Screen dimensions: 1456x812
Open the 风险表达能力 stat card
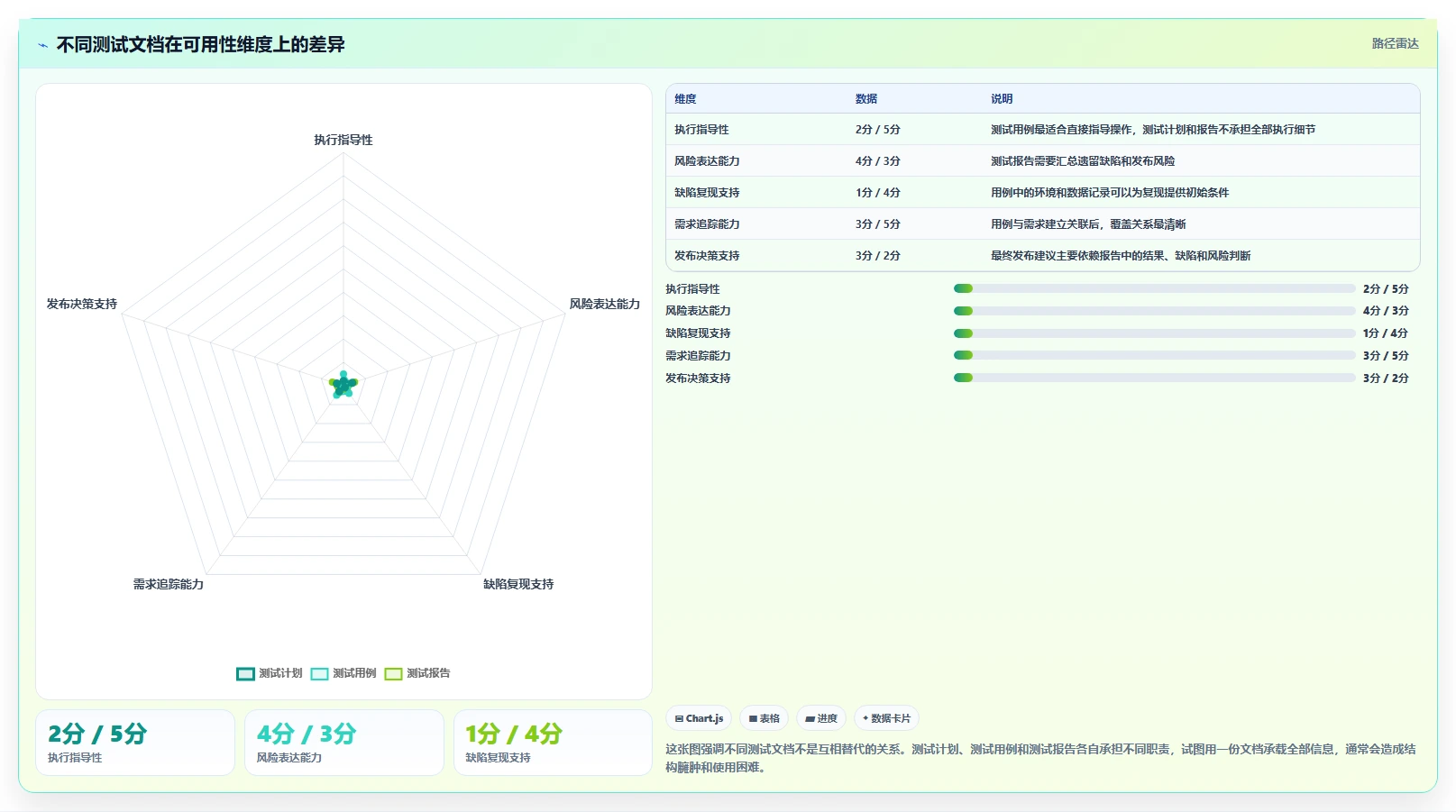(x=344, y=743)
